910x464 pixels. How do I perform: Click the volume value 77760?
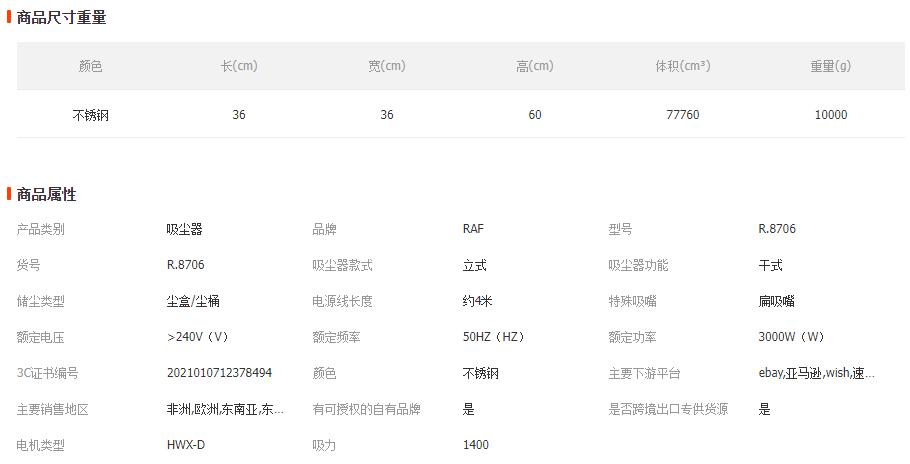[x=683, y=115]
